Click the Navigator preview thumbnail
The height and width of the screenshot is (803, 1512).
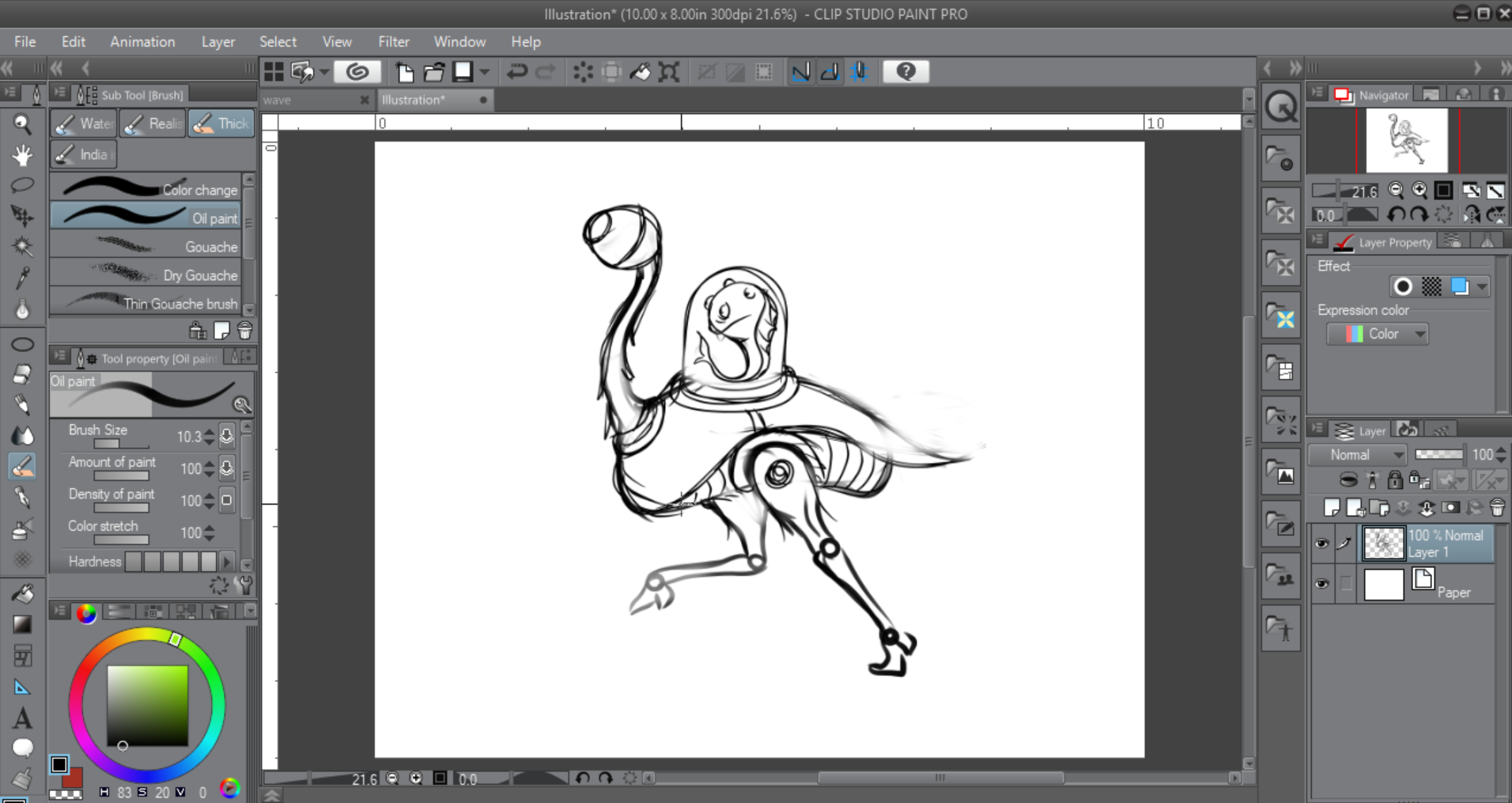tap(1406, 141)
